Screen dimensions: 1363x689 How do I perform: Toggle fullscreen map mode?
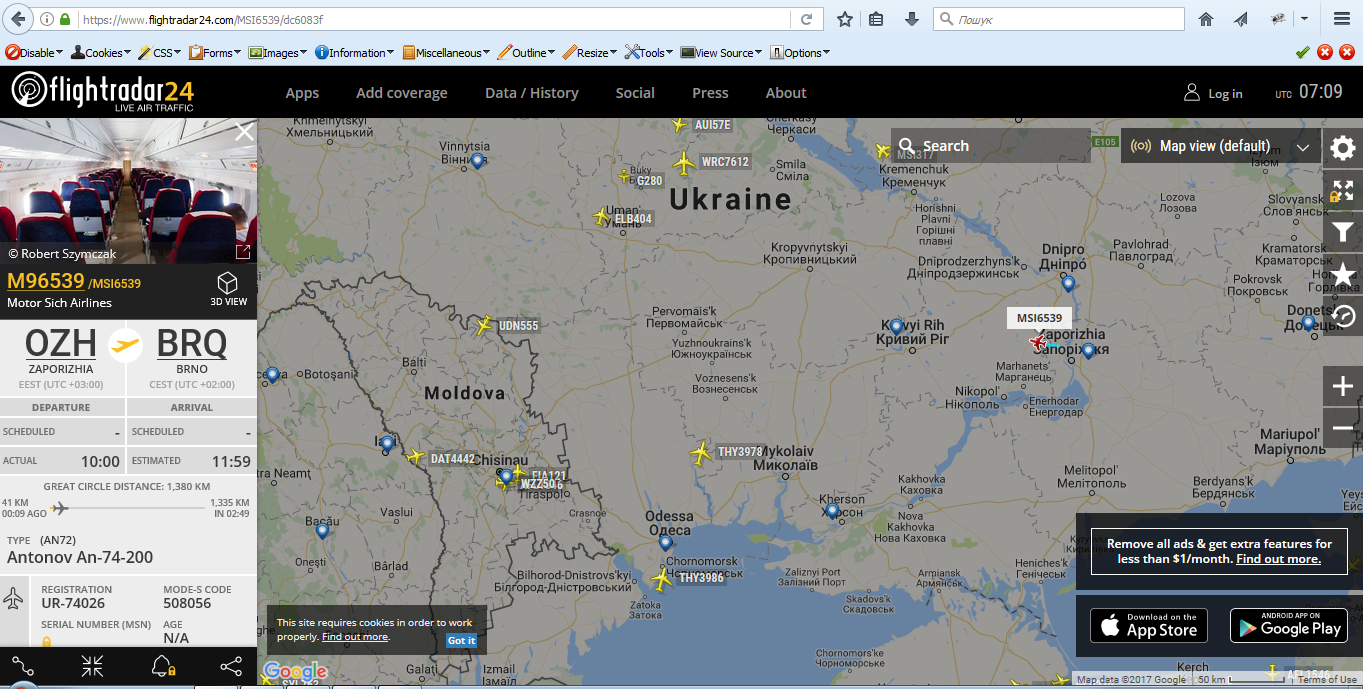pos(1342,191)
